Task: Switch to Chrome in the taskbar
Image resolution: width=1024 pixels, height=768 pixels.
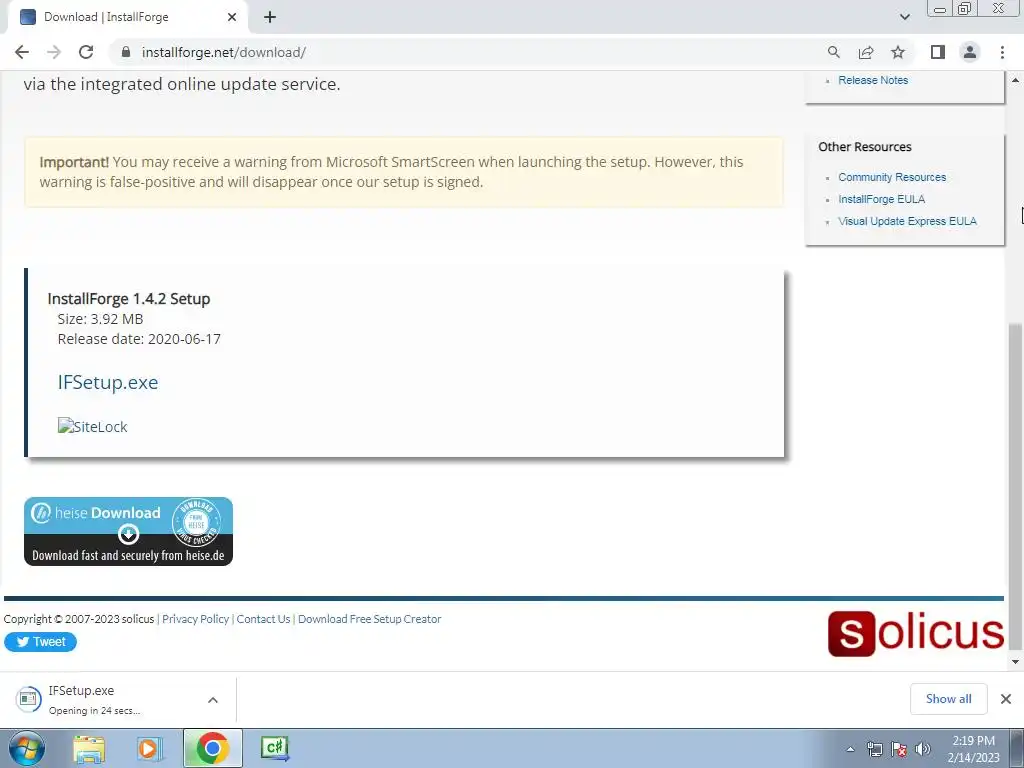Action: pyautogui.click(x=212, y=748)
